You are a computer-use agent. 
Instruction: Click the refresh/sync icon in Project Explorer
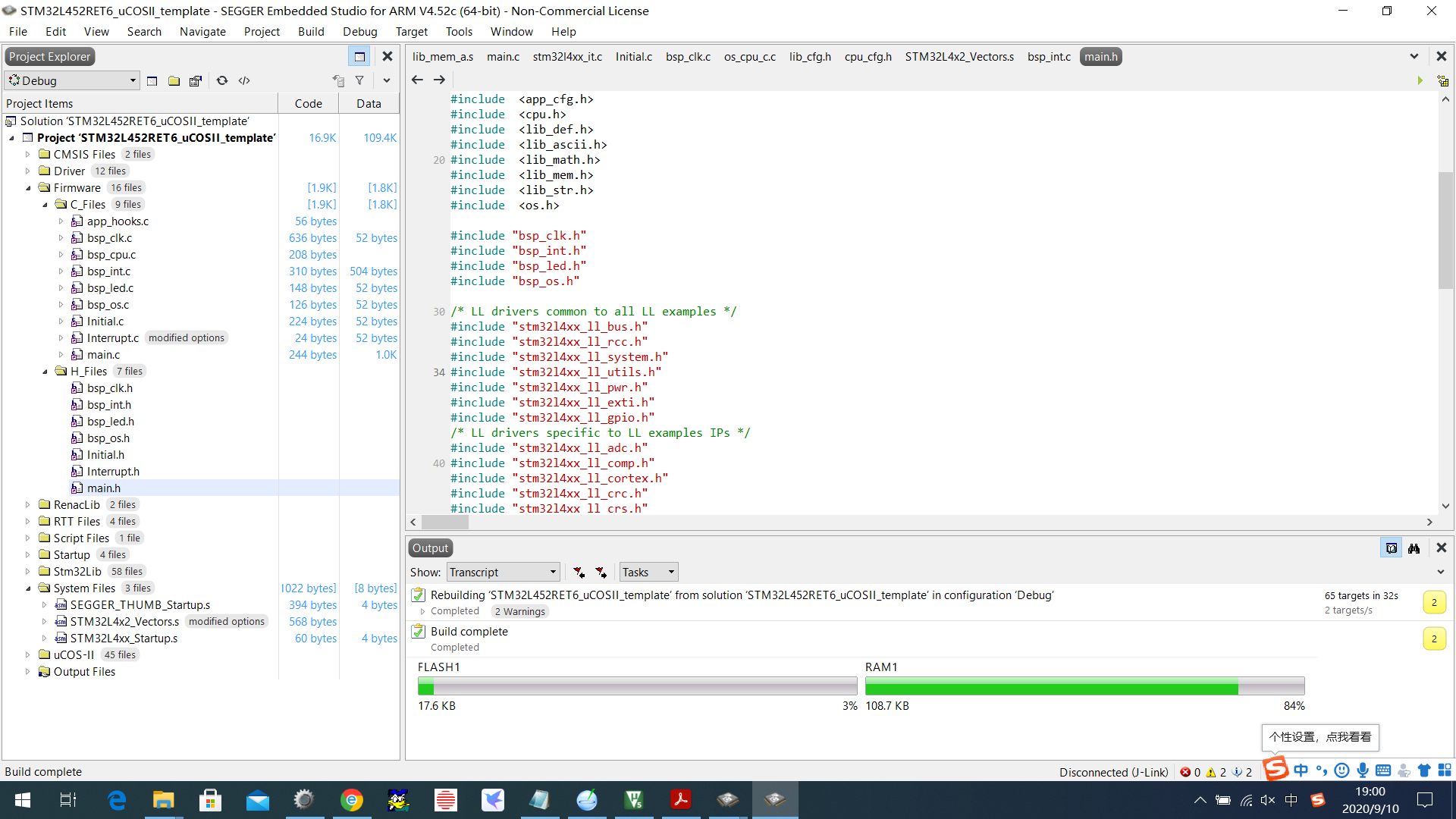pyautogui.click(x=222, y=80)
